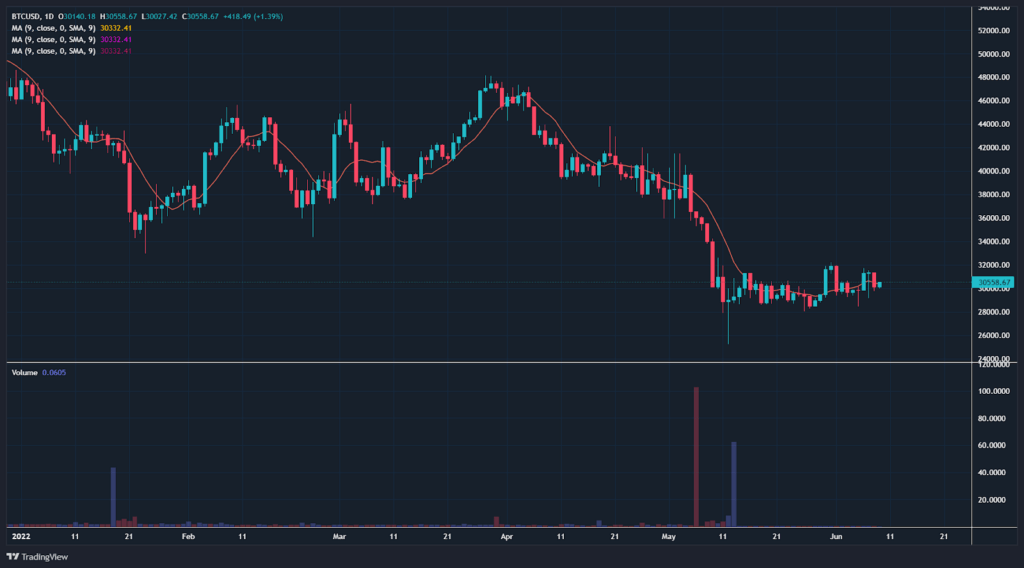Click the 44000.00 price axis label
The width and height of the screenshot is (1024, 568).
pyautogui.click(x=993, y=124)
